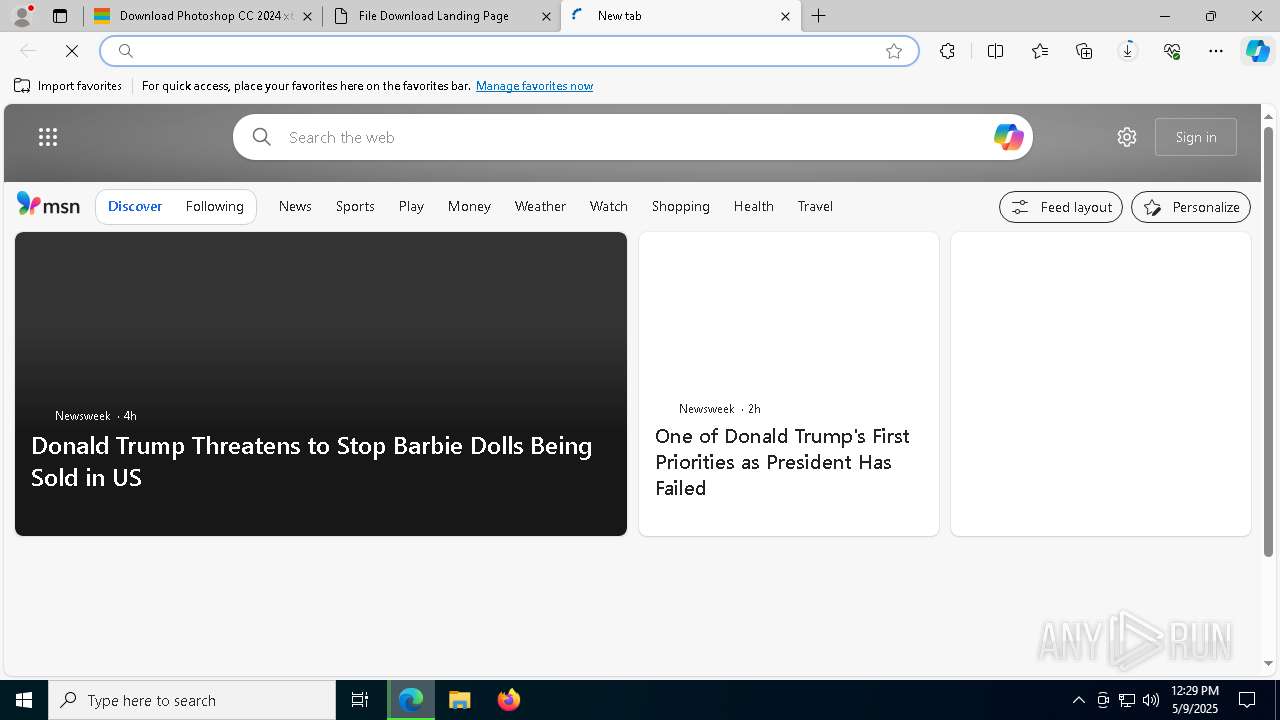1280x720 pixels.
Task: Open the Watch section
Action: (609, 206)
